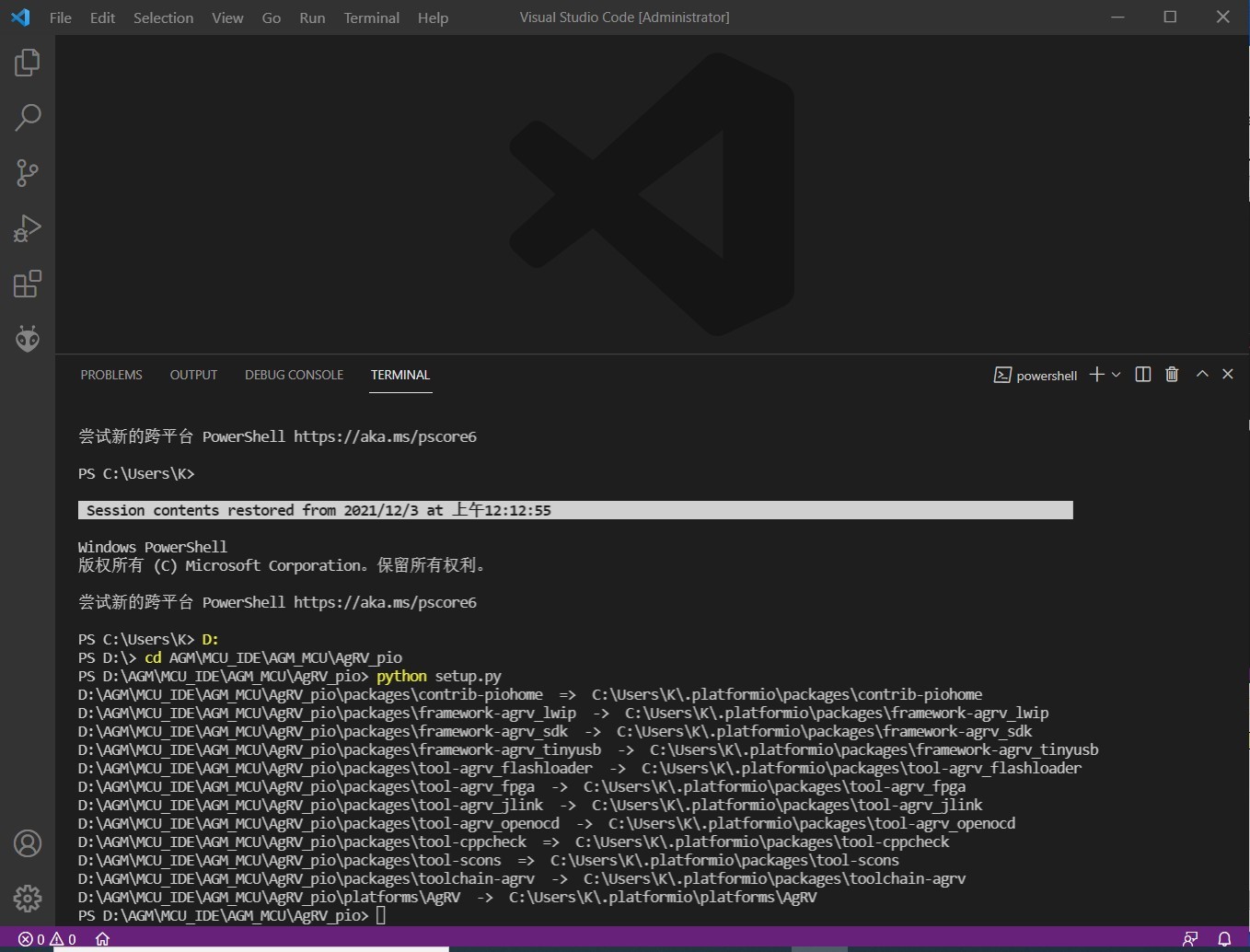Click the python setup.py command line
The image size is (1250, 952).
(290, 676)
